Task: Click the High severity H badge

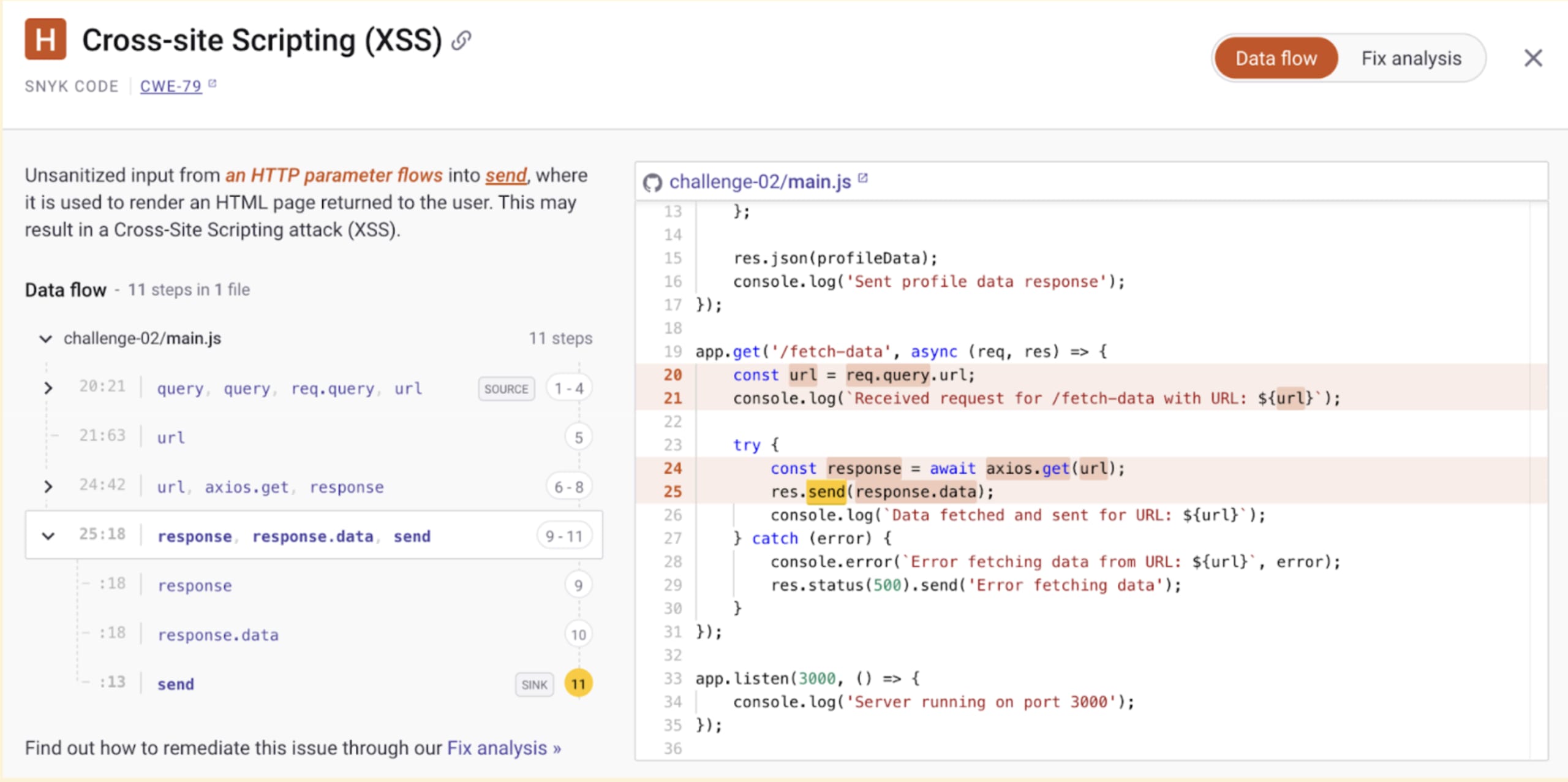Action: (45, 39)
